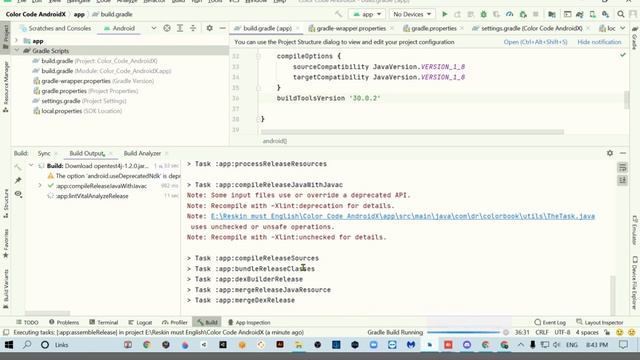Click Collapse All in Project panel
Screen dimensions: 640x360
click(x=193, y=28)
